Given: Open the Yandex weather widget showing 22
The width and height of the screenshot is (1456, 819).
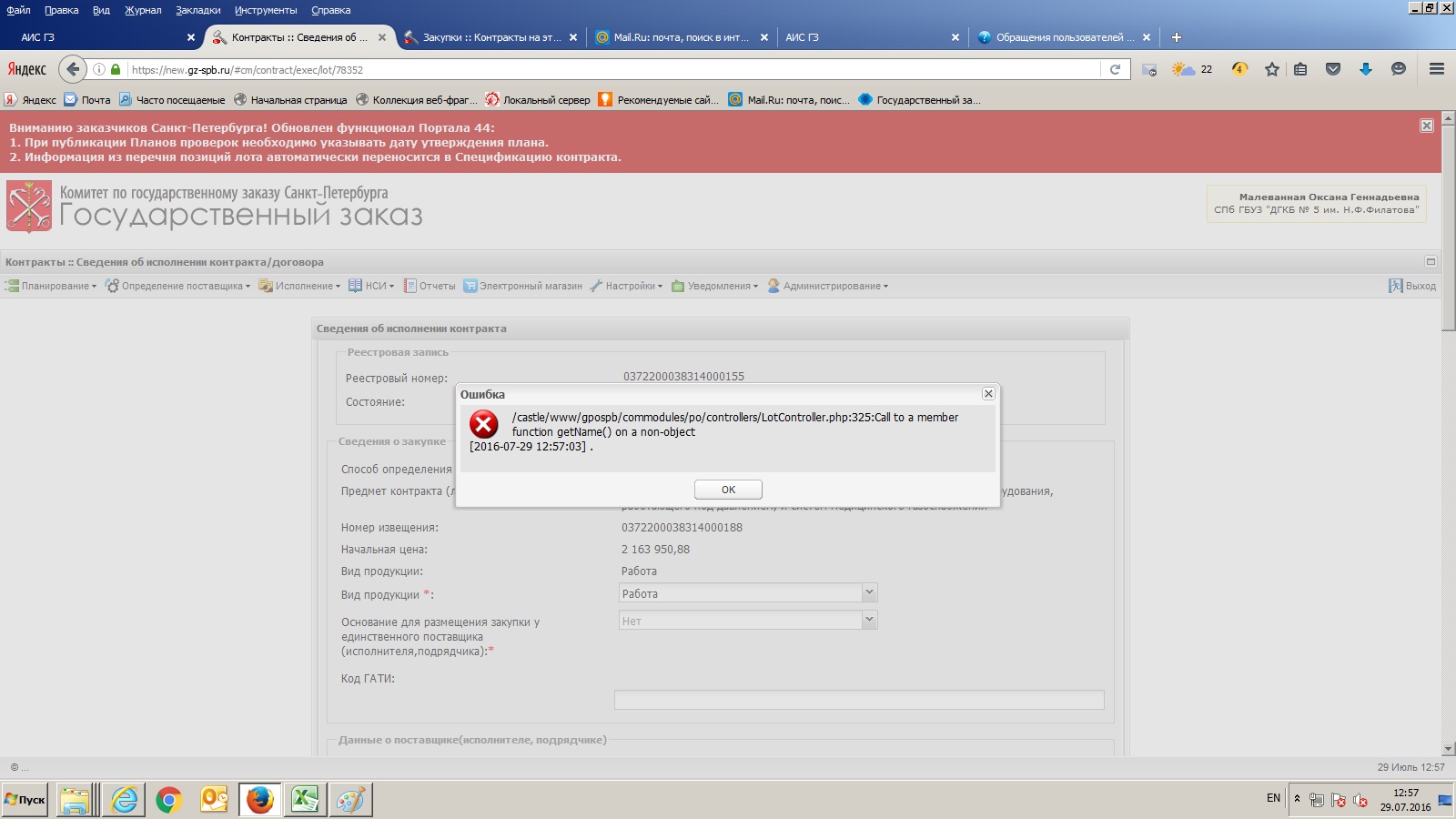Looking at the screenshot, I should (1192, 69).
